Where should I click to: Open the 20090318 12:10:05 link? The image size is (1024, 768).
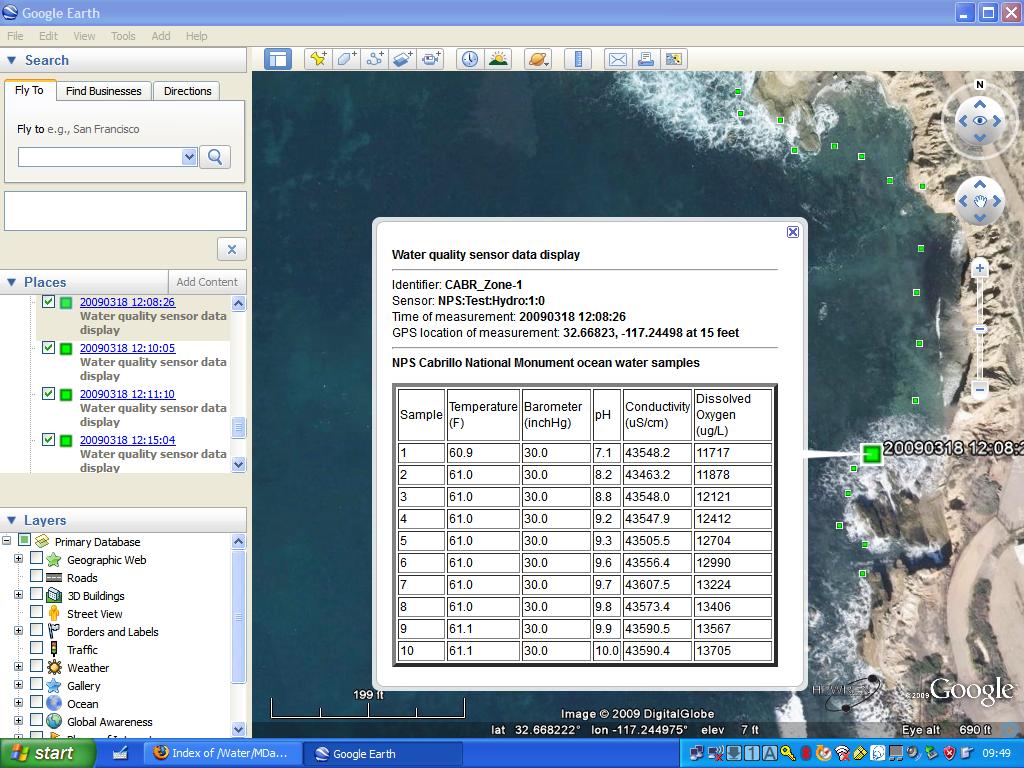click(127, 348)
